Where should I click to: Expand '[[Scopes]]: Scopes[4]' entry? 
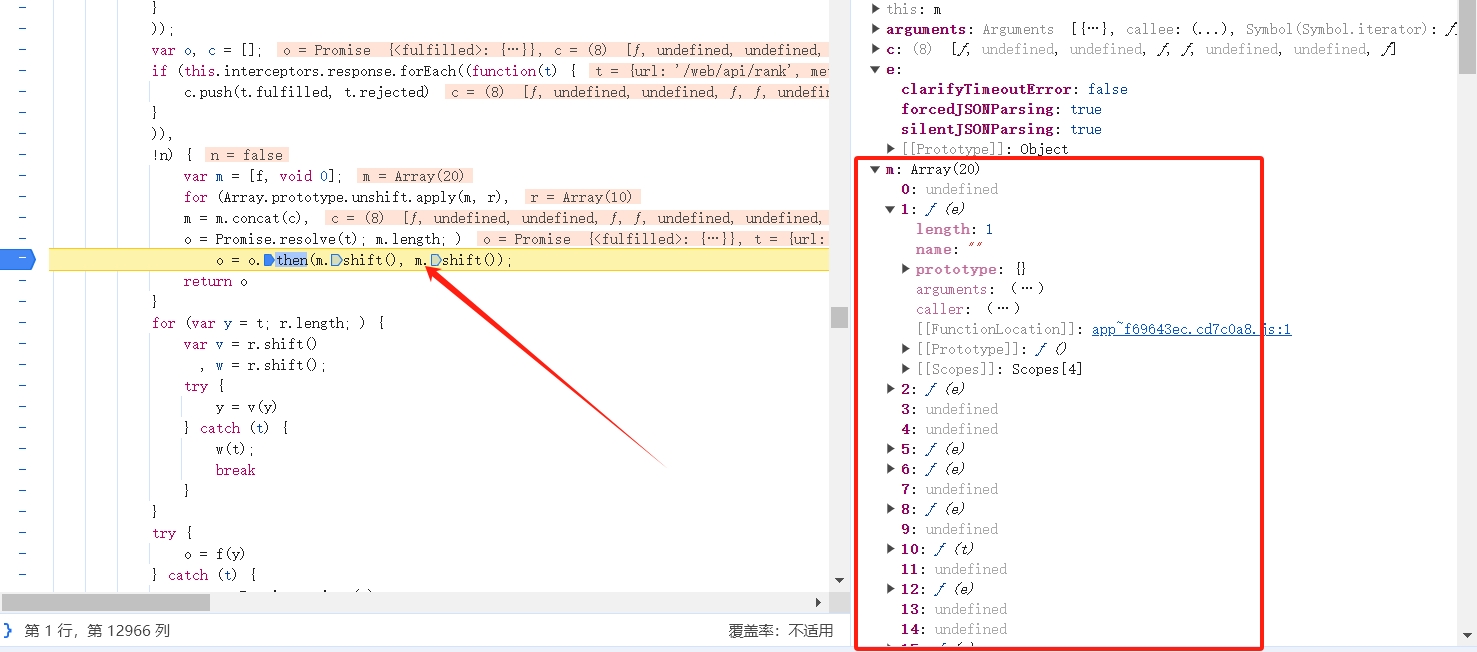[906, 369]
